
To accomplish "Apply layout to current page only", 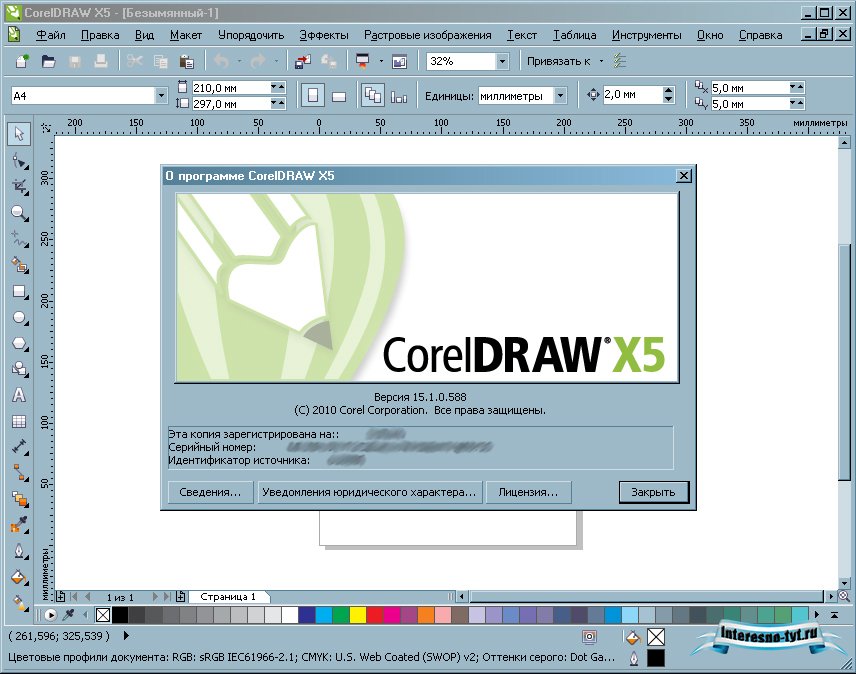I will [x=399, y=96].
